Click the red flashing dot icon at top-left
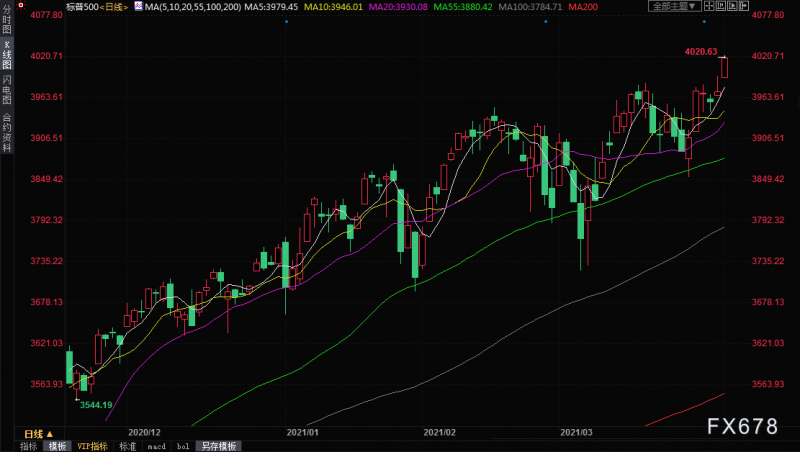 coord(21,6)
